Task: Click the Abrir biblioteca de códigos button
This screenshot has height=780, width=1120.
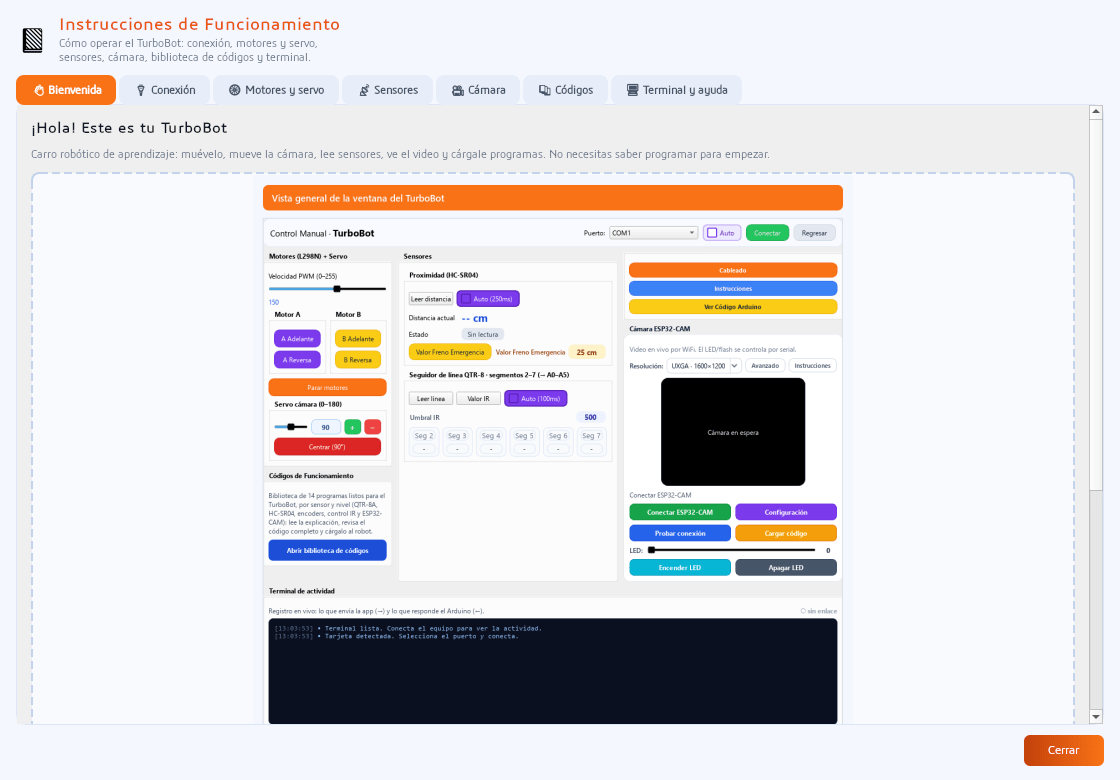Action: click(328, 551)
